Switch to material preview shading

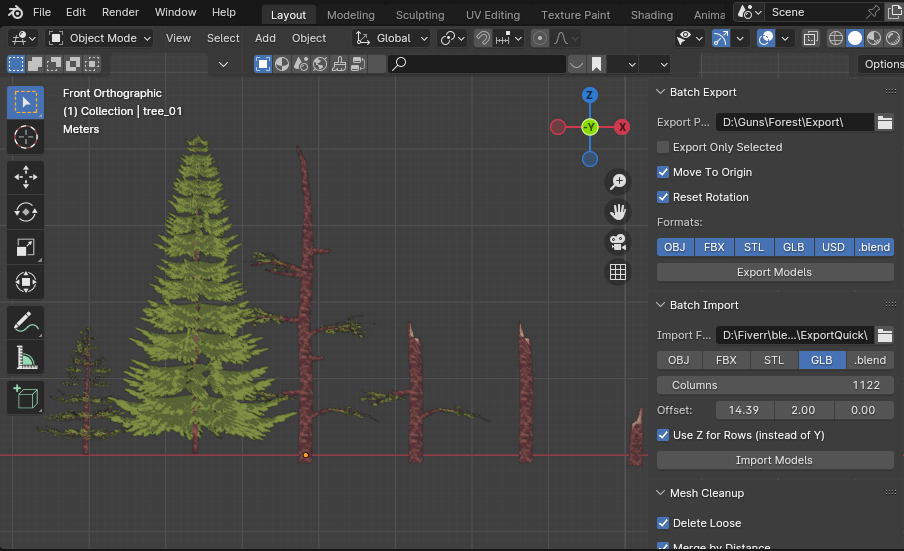coord(874,38)
